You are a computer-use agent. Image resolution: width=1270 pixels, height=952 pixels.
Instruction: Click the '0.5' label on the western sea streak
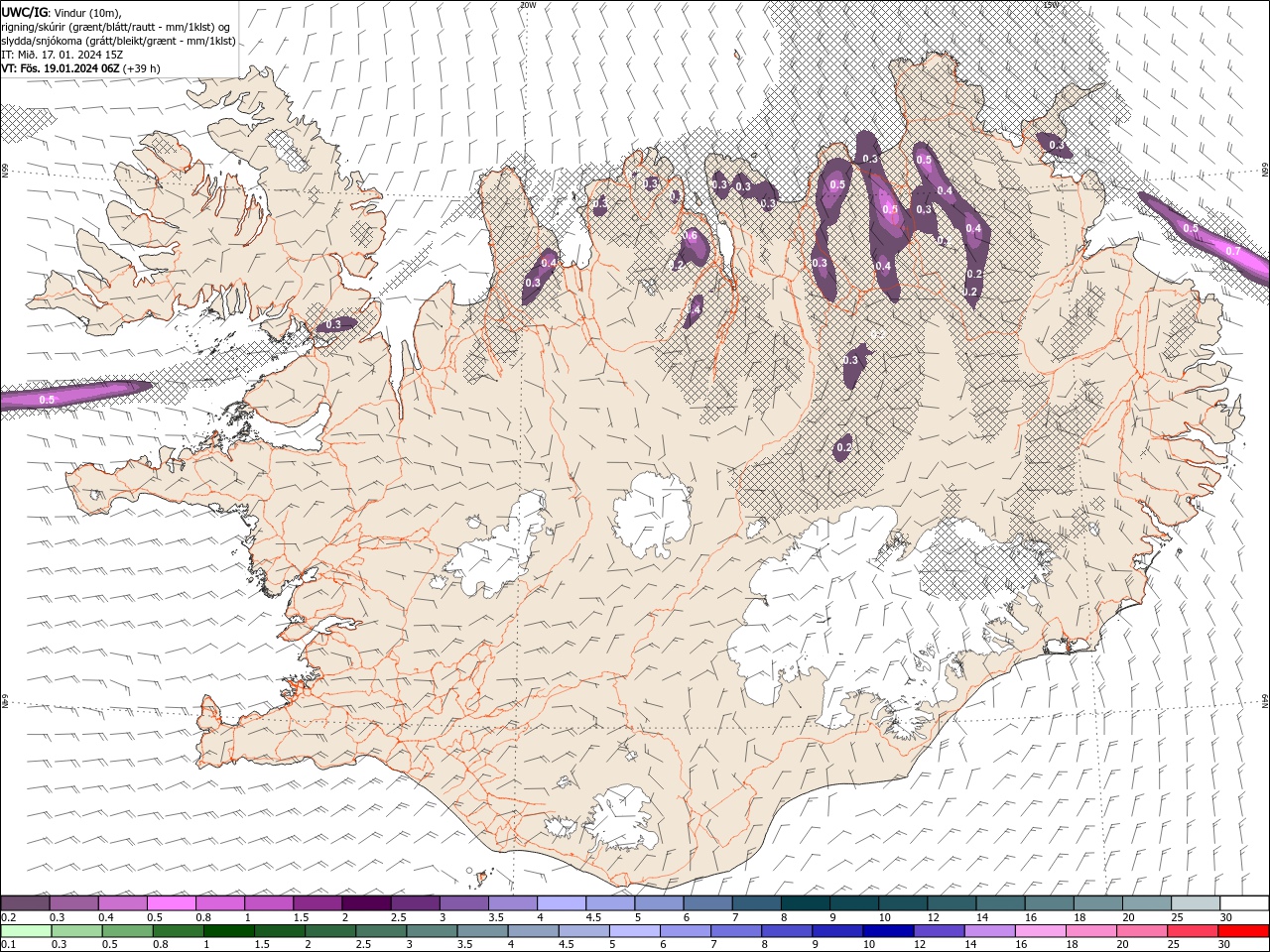tap(47, 400)
